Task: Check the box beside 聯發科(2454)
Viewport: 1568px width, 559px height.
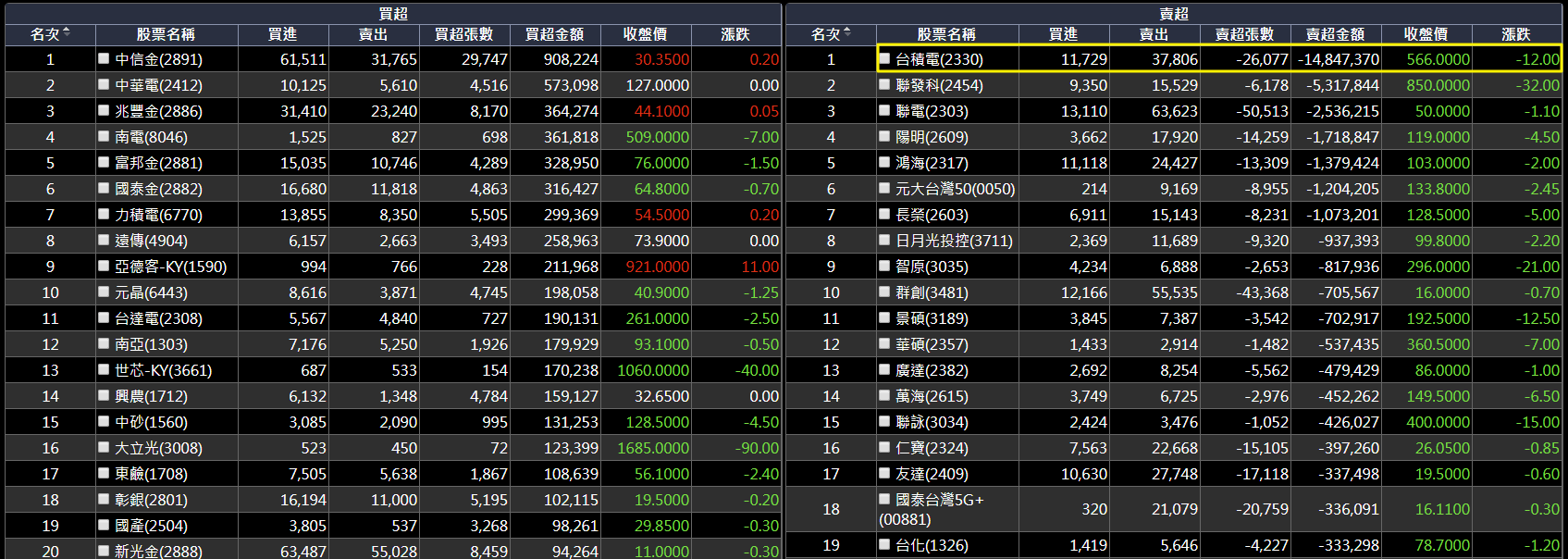Action: pos(884,84)
